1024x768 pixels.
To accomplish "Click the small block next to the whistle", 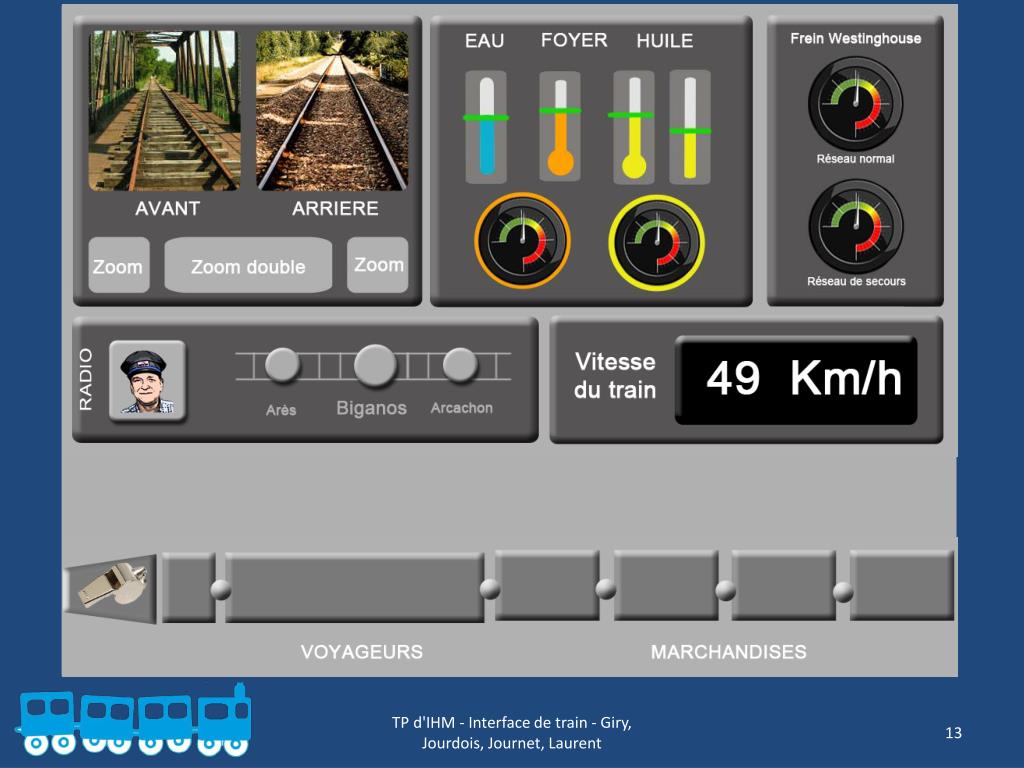I will tap(189, 587).
